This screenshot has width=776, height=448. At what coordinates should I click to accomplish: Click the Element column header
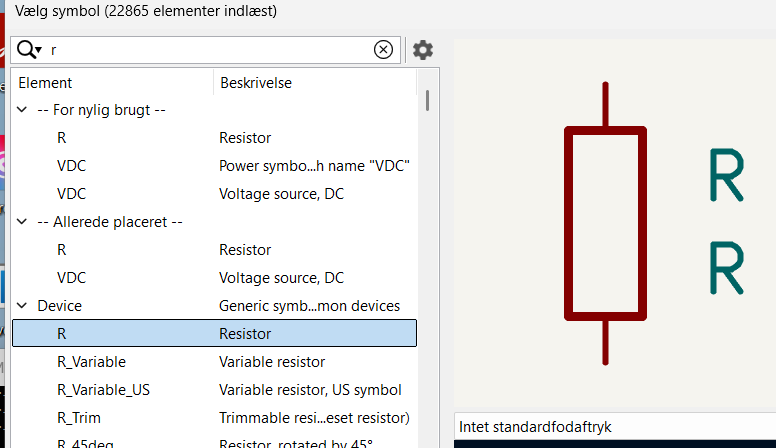coord(113,83)
